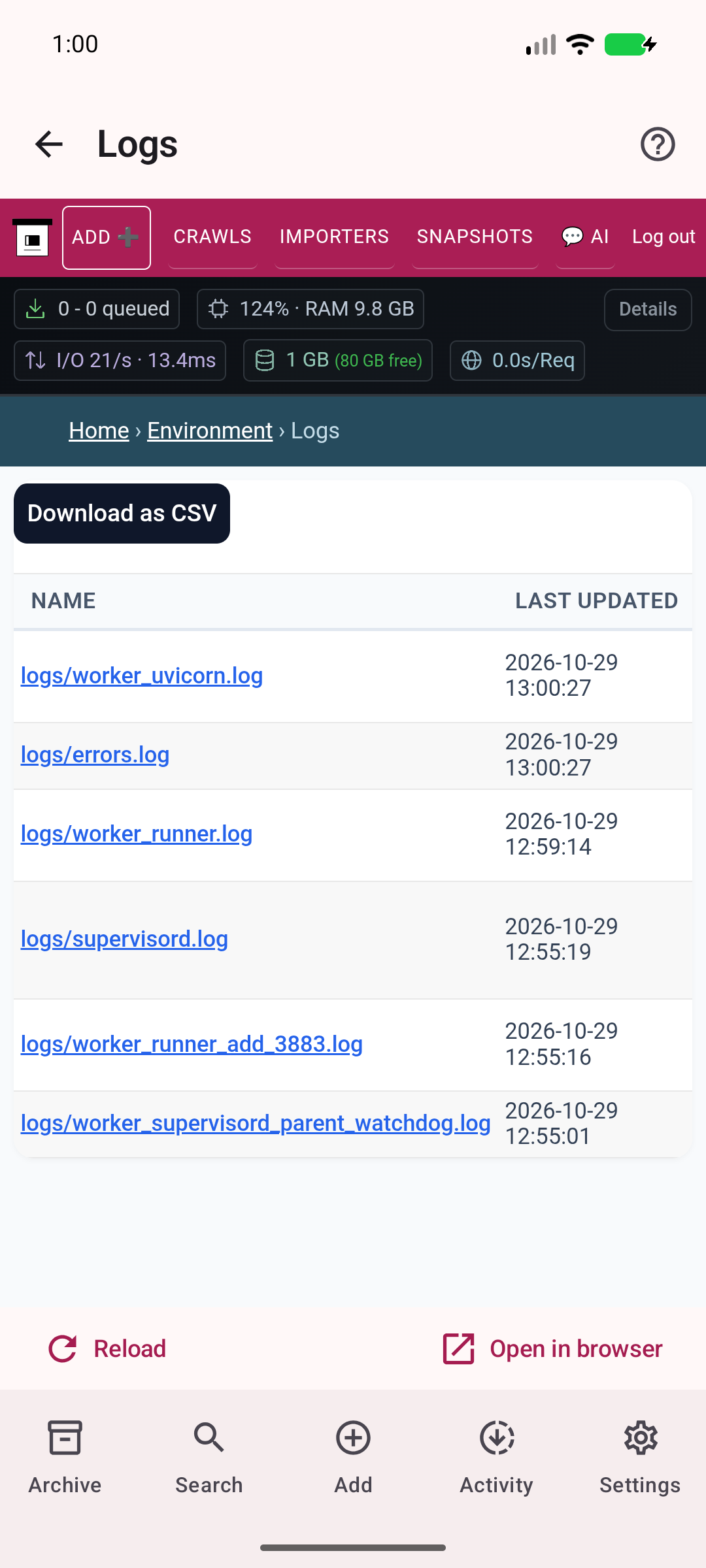Switch to the Add bottom tab
Viewport: 706px width, 1568px height.
coord(353,1458)
